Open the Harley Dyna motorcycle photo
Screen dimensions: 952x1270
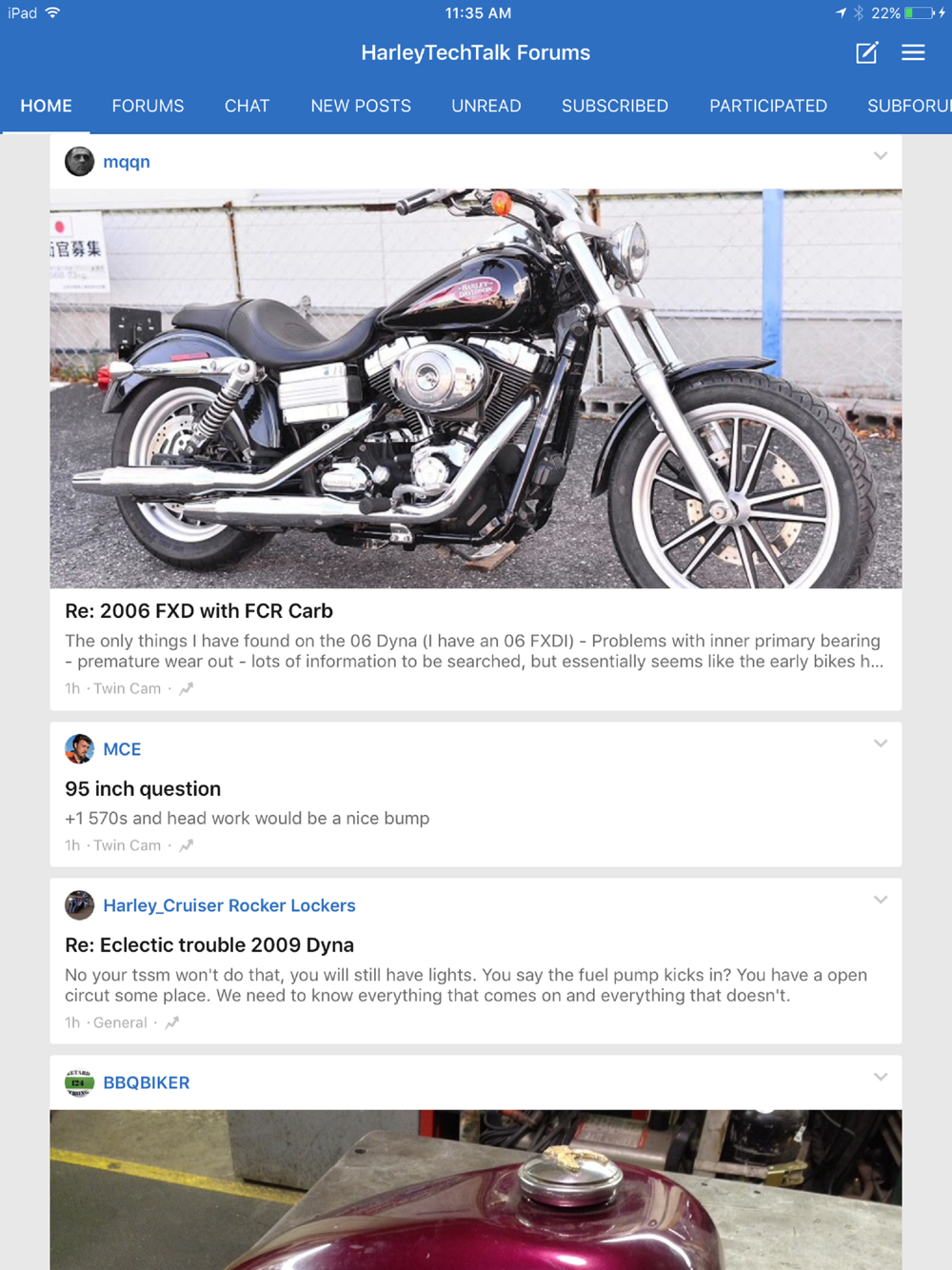point(476,388)
